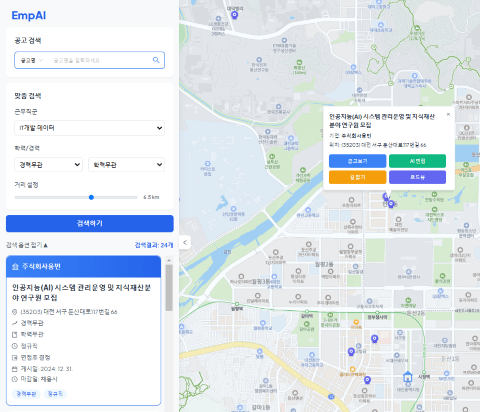Viewport: 480px width, 412px height.
Task: Click the popup job title text
Action: (x=382, y=121)
